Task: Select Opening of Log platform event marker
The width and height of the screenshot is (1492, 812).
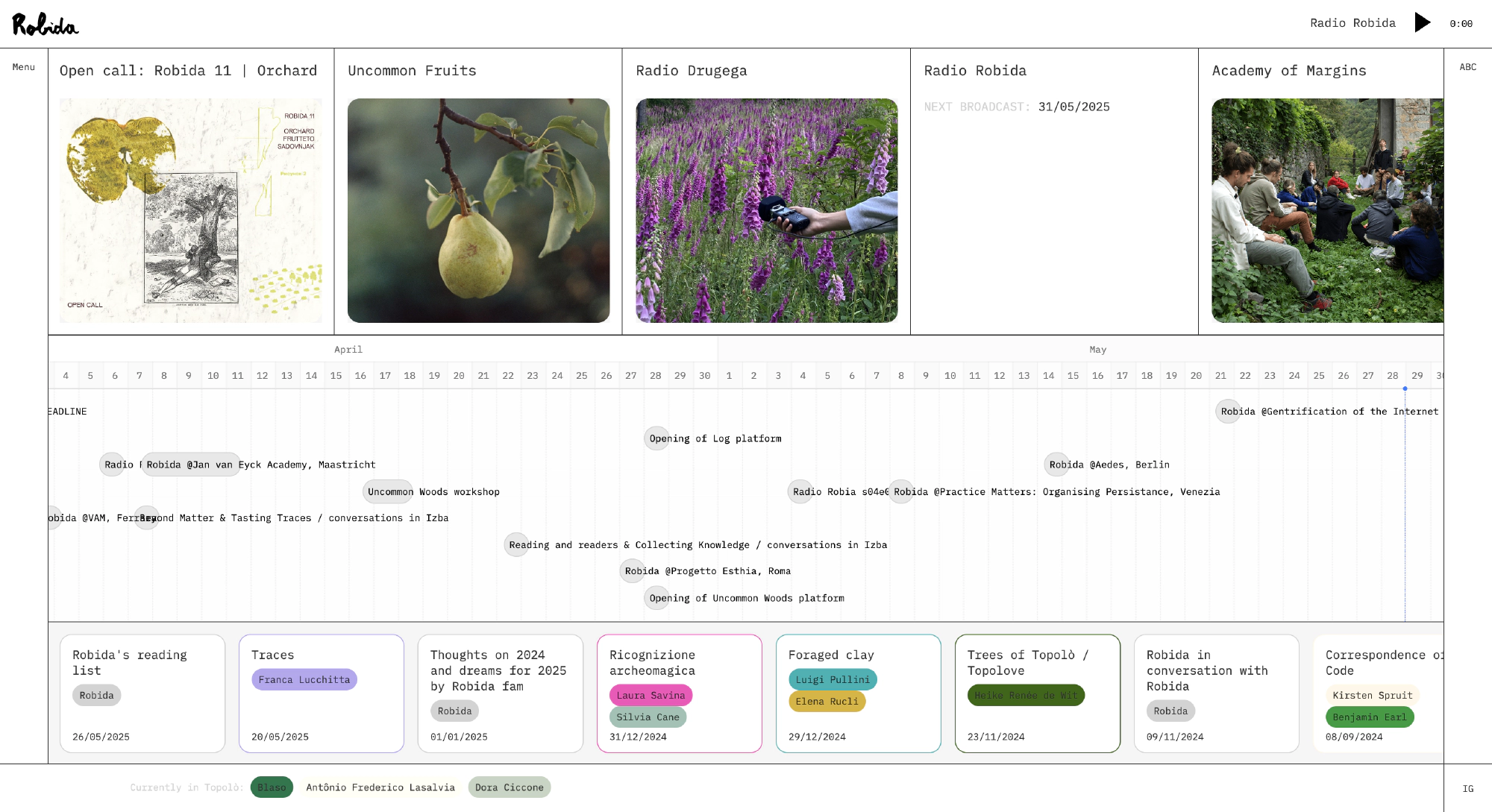Action: pyautogui.click(x=656, y=438)
